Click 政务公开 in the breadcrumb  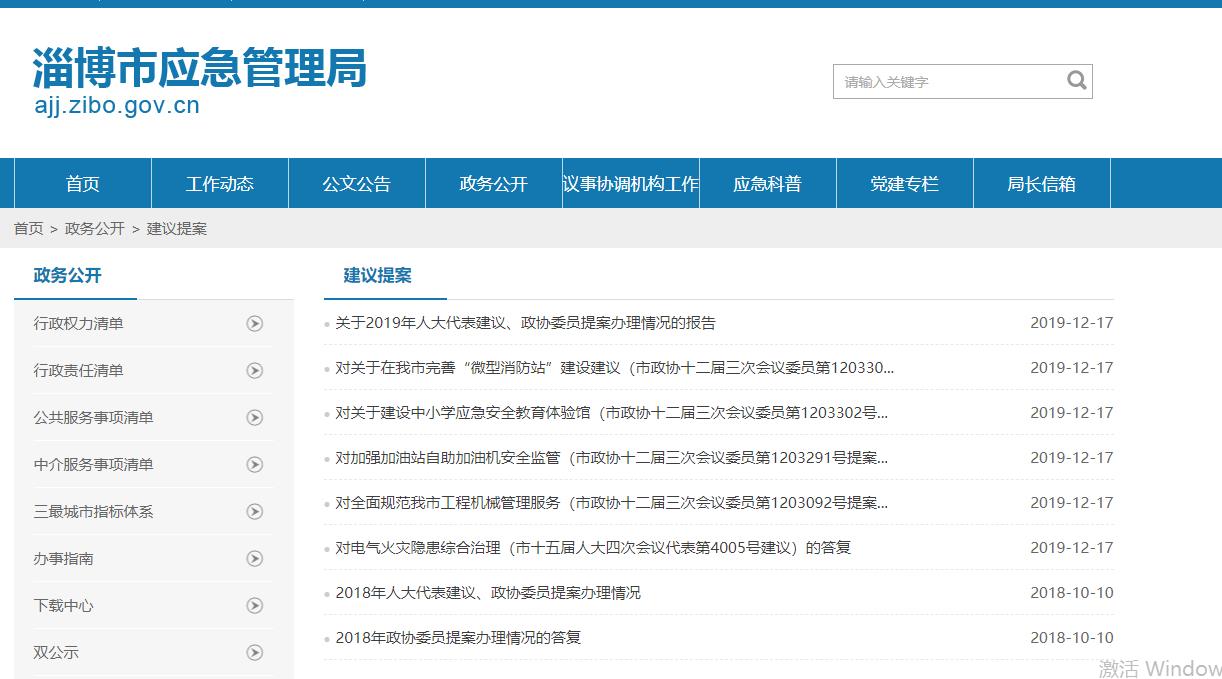click(95, 228)
